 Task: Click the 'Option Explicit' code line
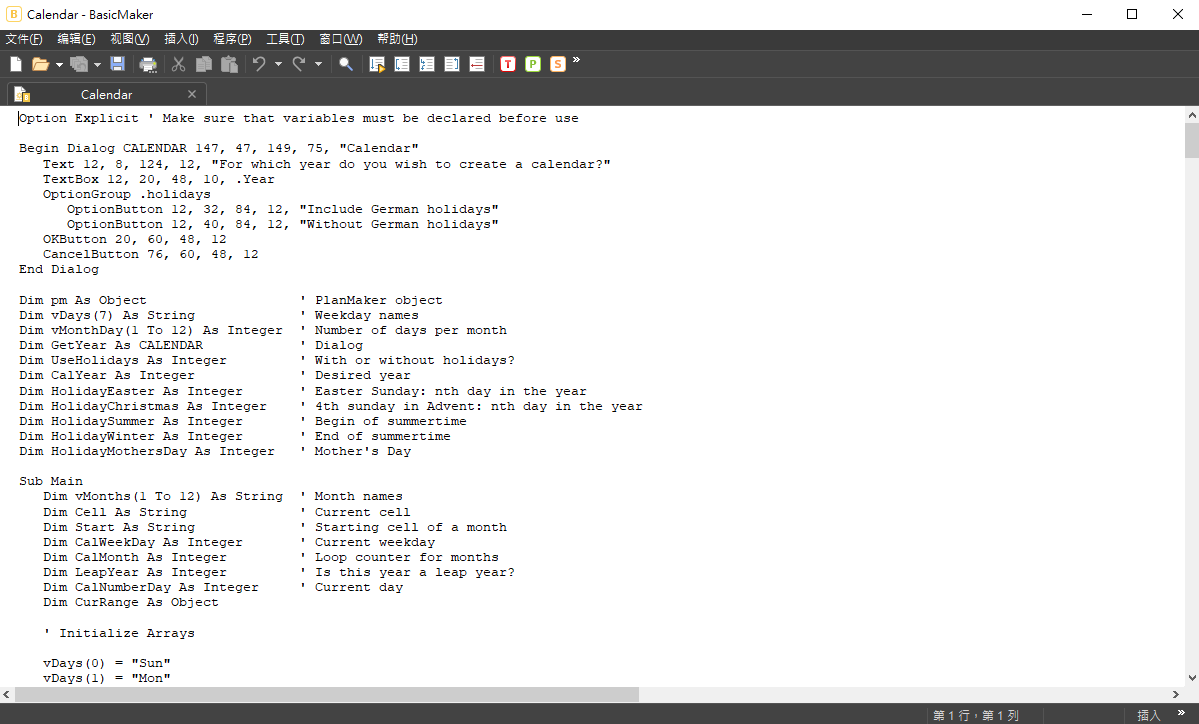299,119
